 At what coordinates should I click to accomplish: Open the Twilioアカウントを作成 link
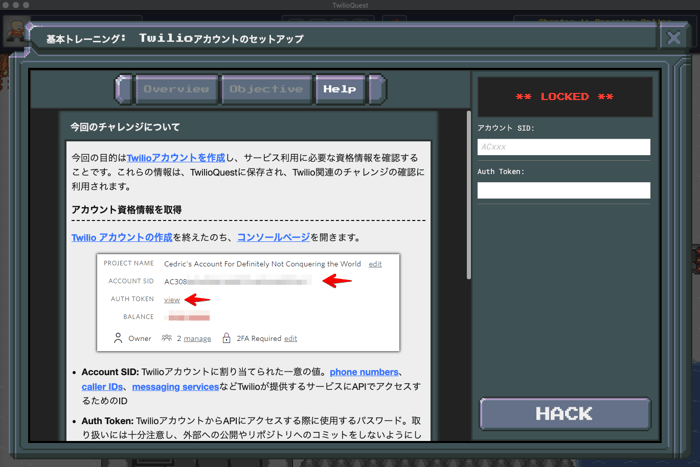176,158
